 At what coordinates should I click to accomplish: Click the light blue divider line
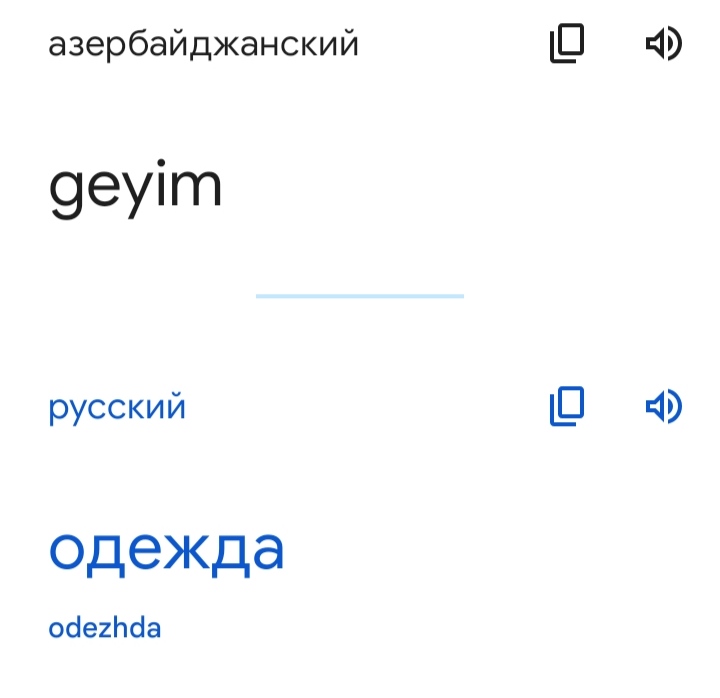(x=360, y=296)
